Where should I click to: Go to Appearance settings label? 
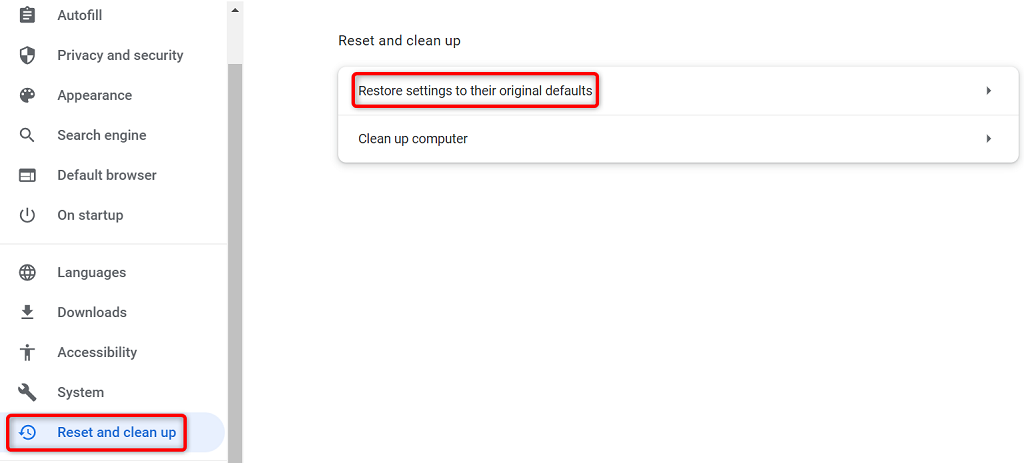94,95
